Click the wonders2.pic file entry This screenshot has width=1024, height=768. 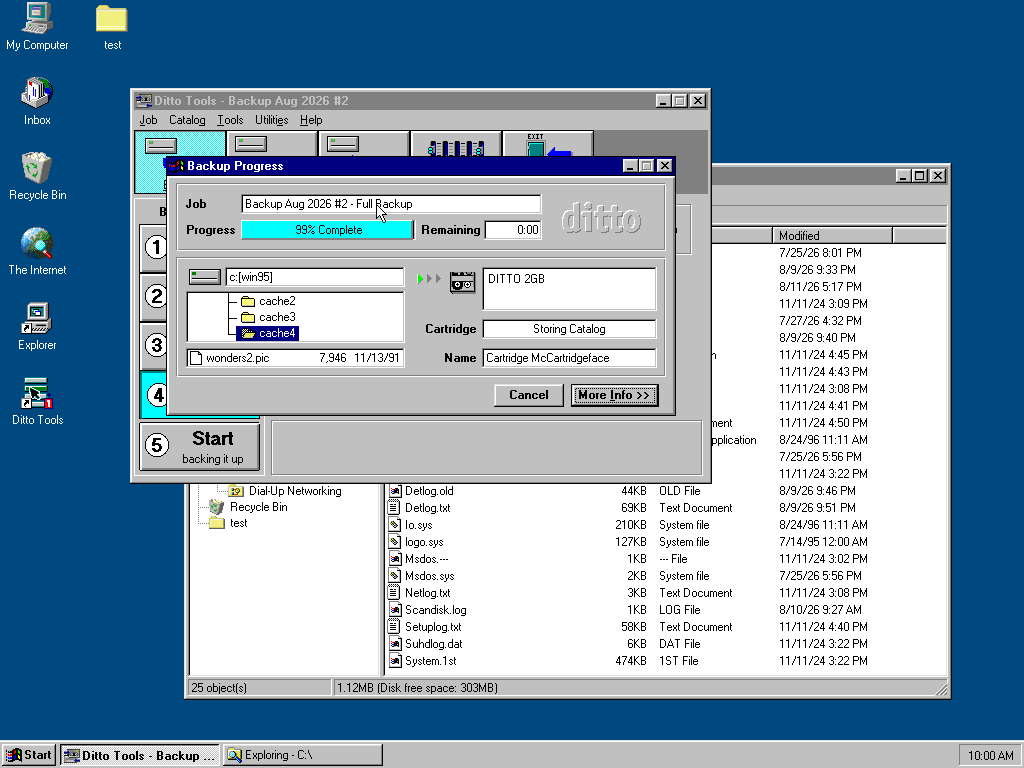(295, 358)
